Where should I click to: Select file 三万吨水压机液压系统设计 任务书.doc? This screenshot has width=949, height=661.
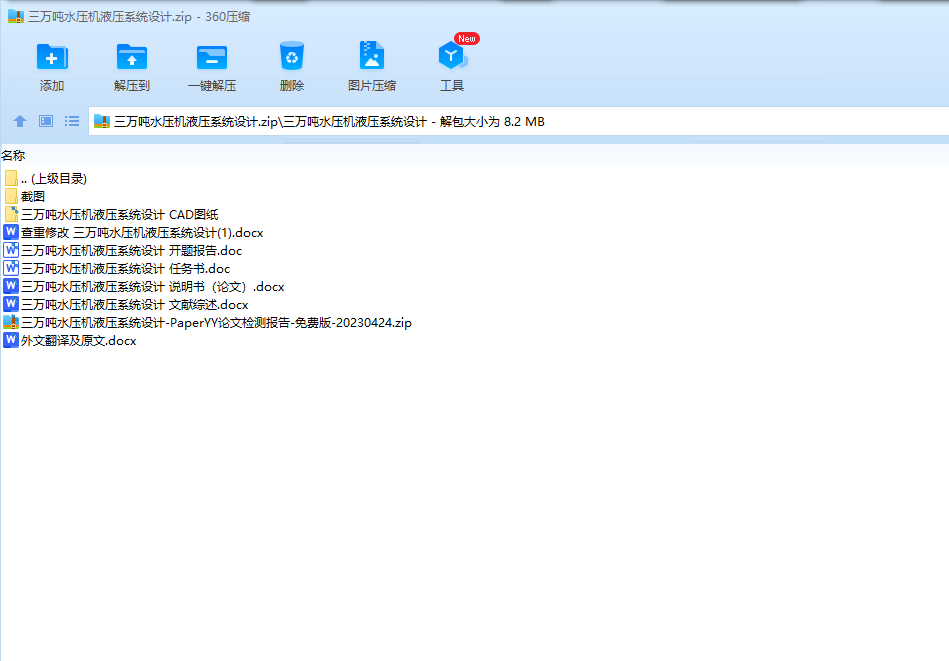pyautogui.click(x=125, y=268)
